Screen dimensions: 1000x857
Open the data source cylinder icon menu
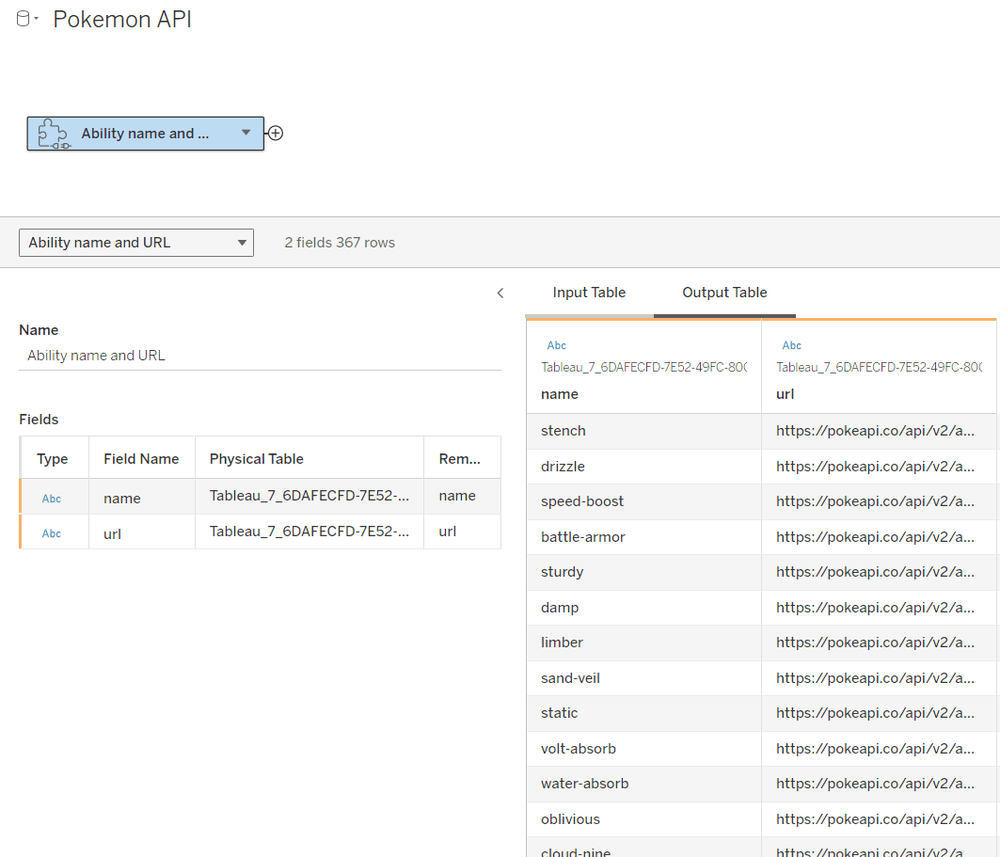click(26, 19)
